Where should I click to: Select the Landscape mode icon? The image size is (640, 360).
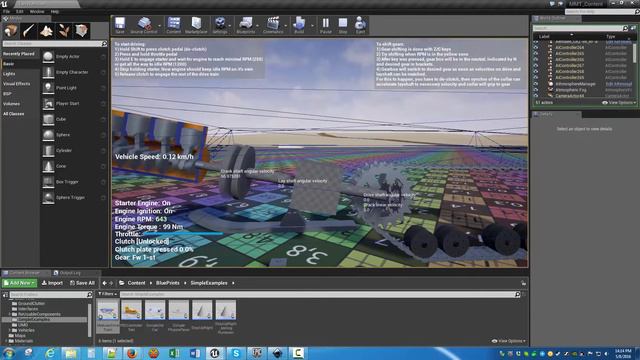[46, 31]
